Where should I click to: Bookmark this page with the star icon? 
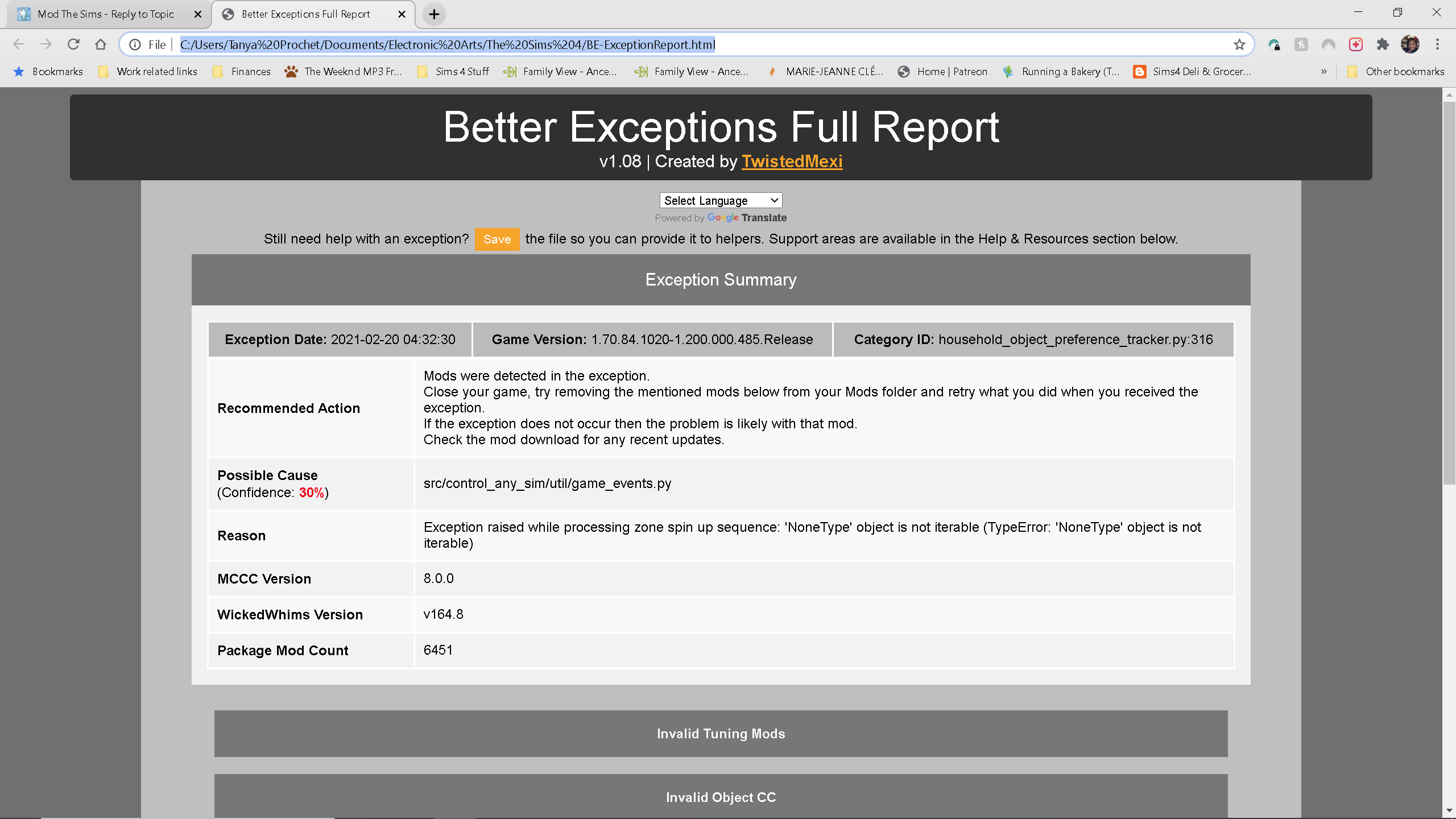pyautogui.click(x=1239, y=44)
